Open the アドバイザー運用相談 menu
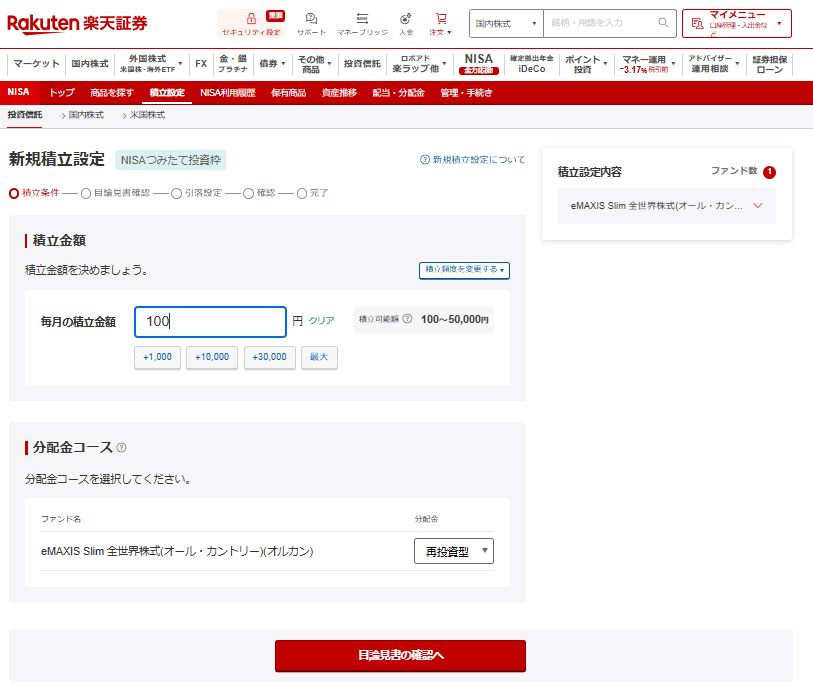Viewport: 813px width, 686px height. coord(713,64)
